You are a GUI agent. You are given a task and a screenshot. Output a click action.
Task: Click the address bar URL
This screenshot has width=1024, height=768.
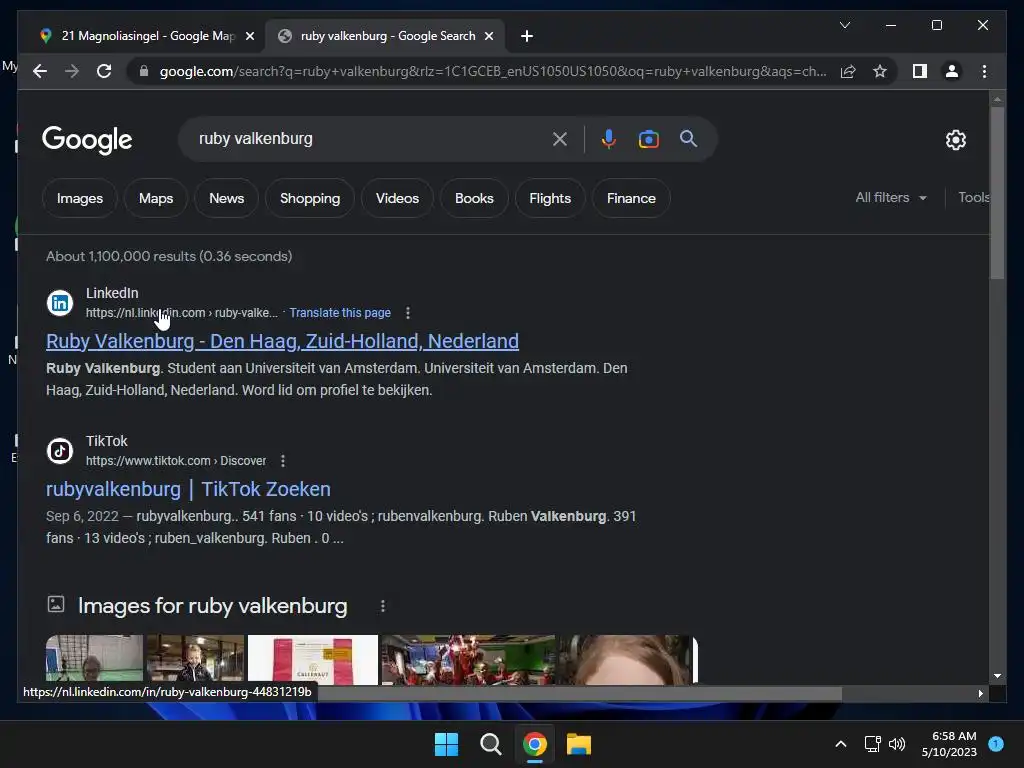pos(493,71)
